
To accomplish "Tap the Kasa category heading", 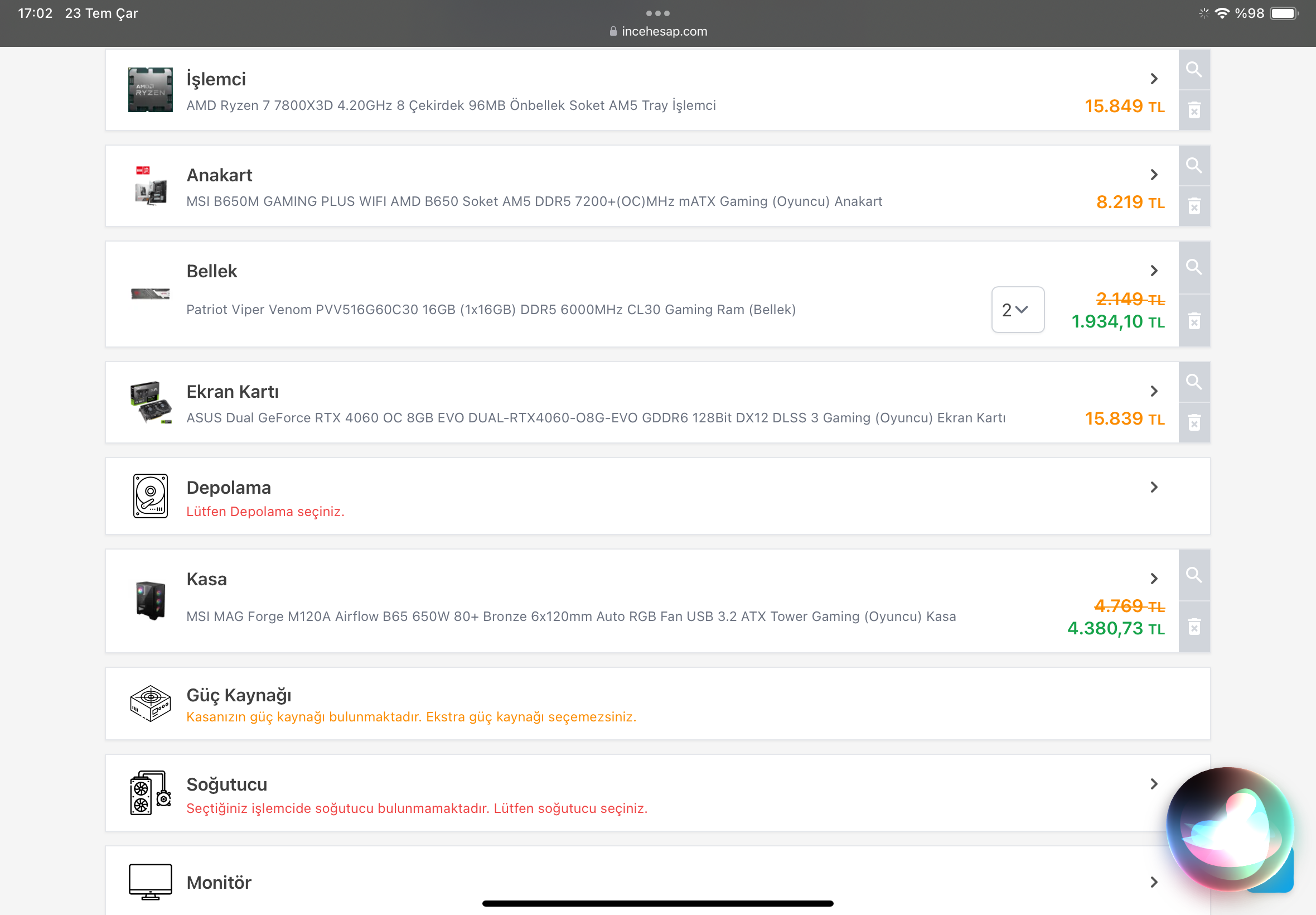I will click(x=207, y=579).
